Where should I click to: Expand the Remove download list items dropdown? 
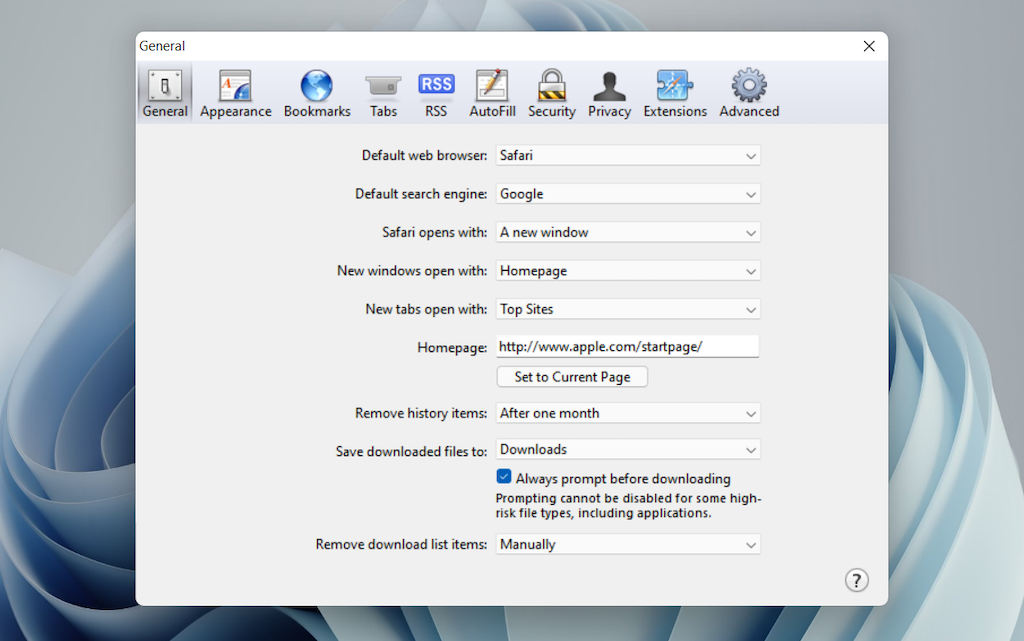pos(628,544)
